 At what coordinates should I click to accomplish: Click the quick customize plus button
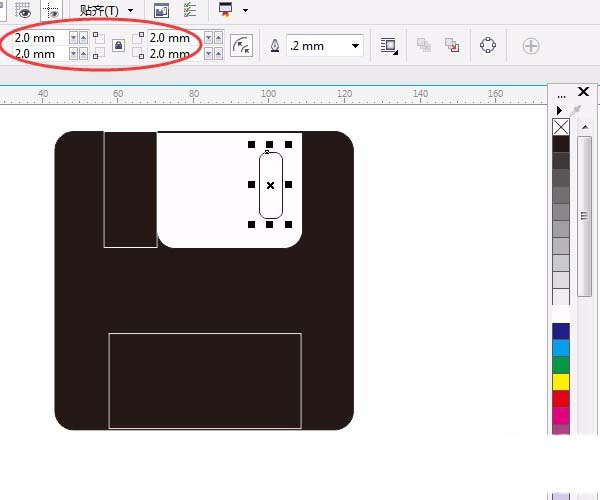click(531, 46)
